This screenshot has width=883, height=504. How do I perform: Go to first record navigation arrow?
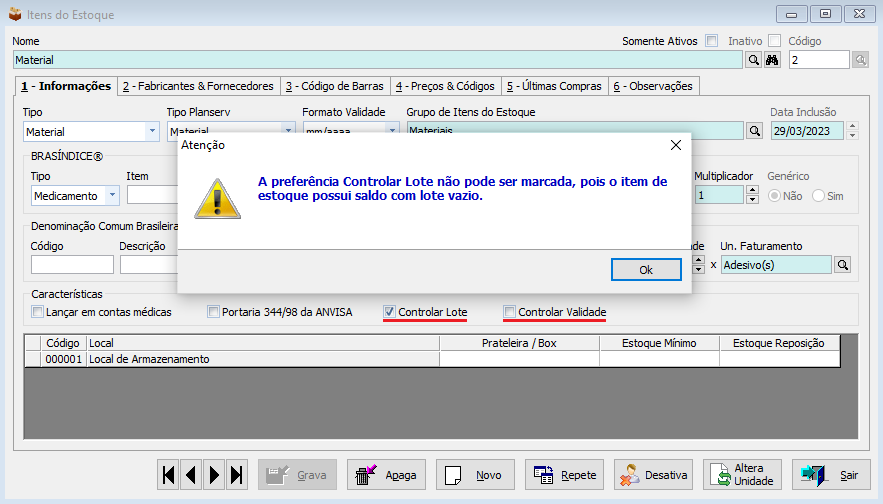pos(168,475)
